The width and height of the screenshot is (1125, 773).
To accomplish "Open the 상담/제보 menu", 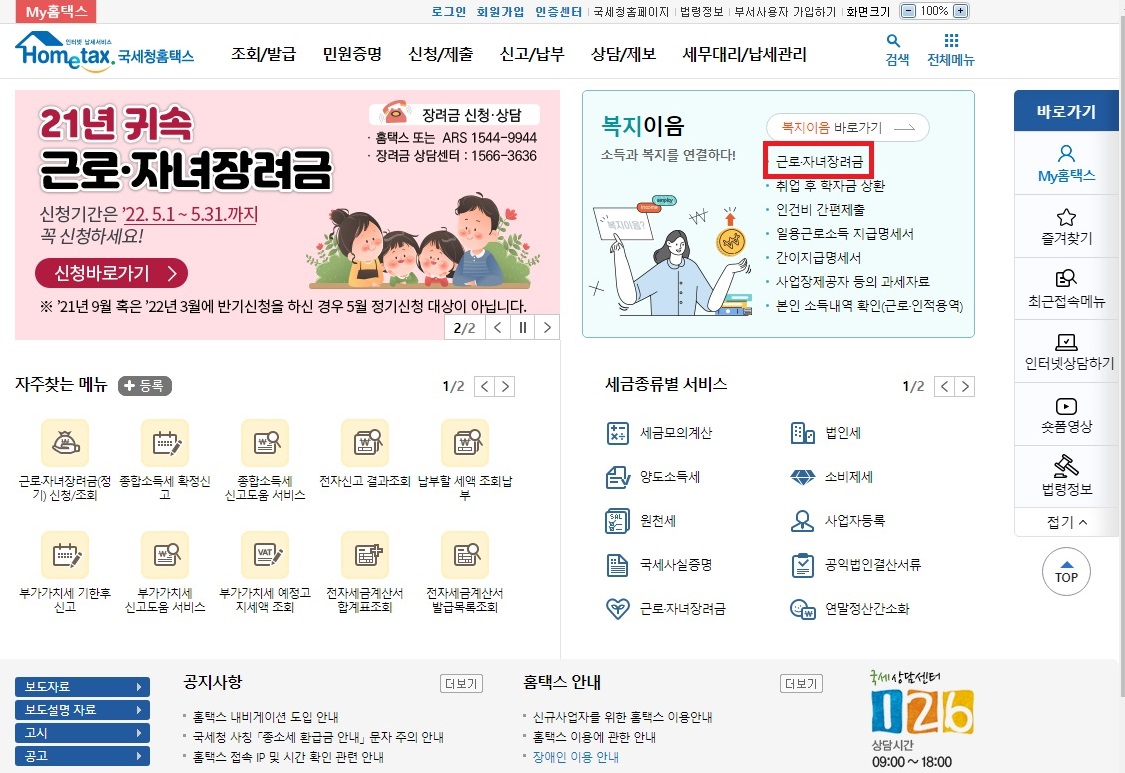I will click(x=623, y=54).
